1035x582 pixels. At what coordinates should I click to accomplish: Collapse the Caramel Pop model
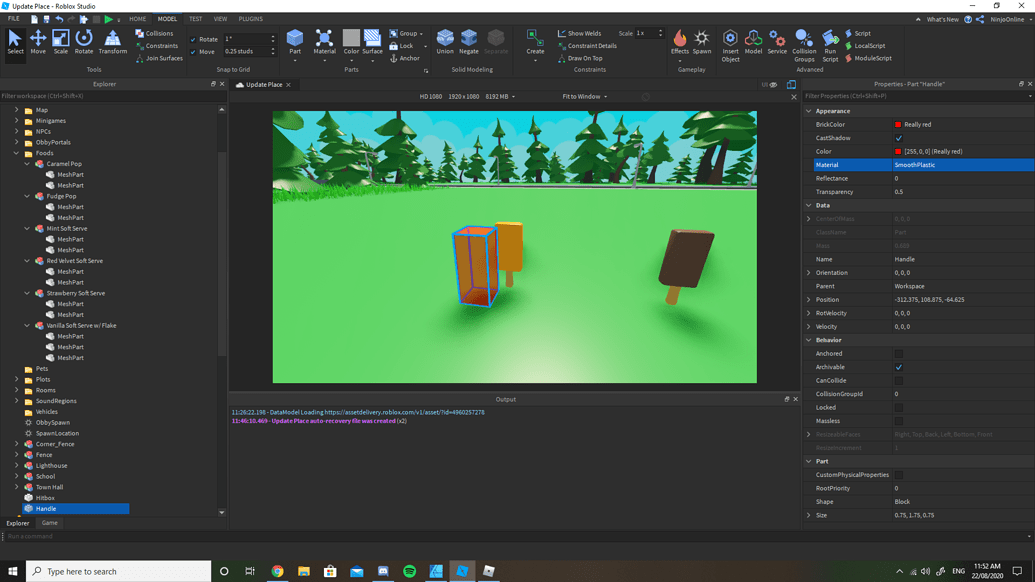click(27, 164)
